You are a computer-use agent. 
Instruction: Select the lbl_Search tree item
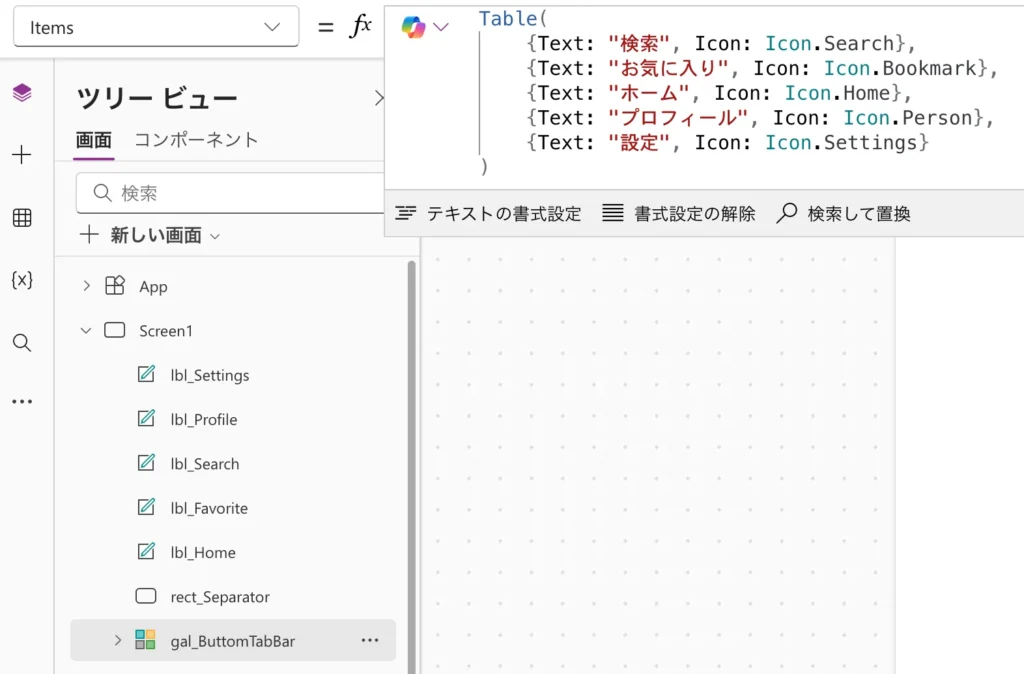coord(233,464)
